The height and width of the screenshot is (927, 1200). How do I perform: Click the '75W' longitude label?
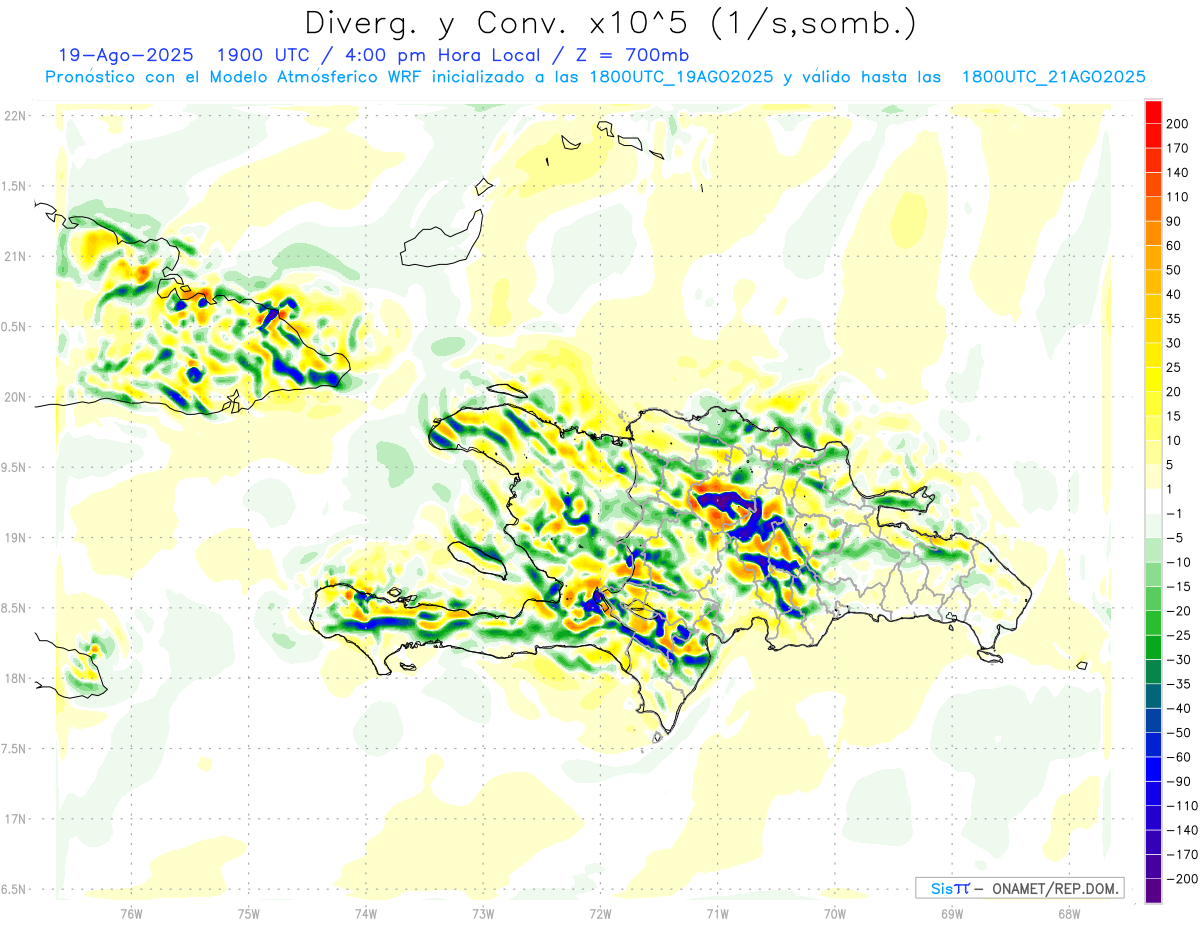pos(249,913)
